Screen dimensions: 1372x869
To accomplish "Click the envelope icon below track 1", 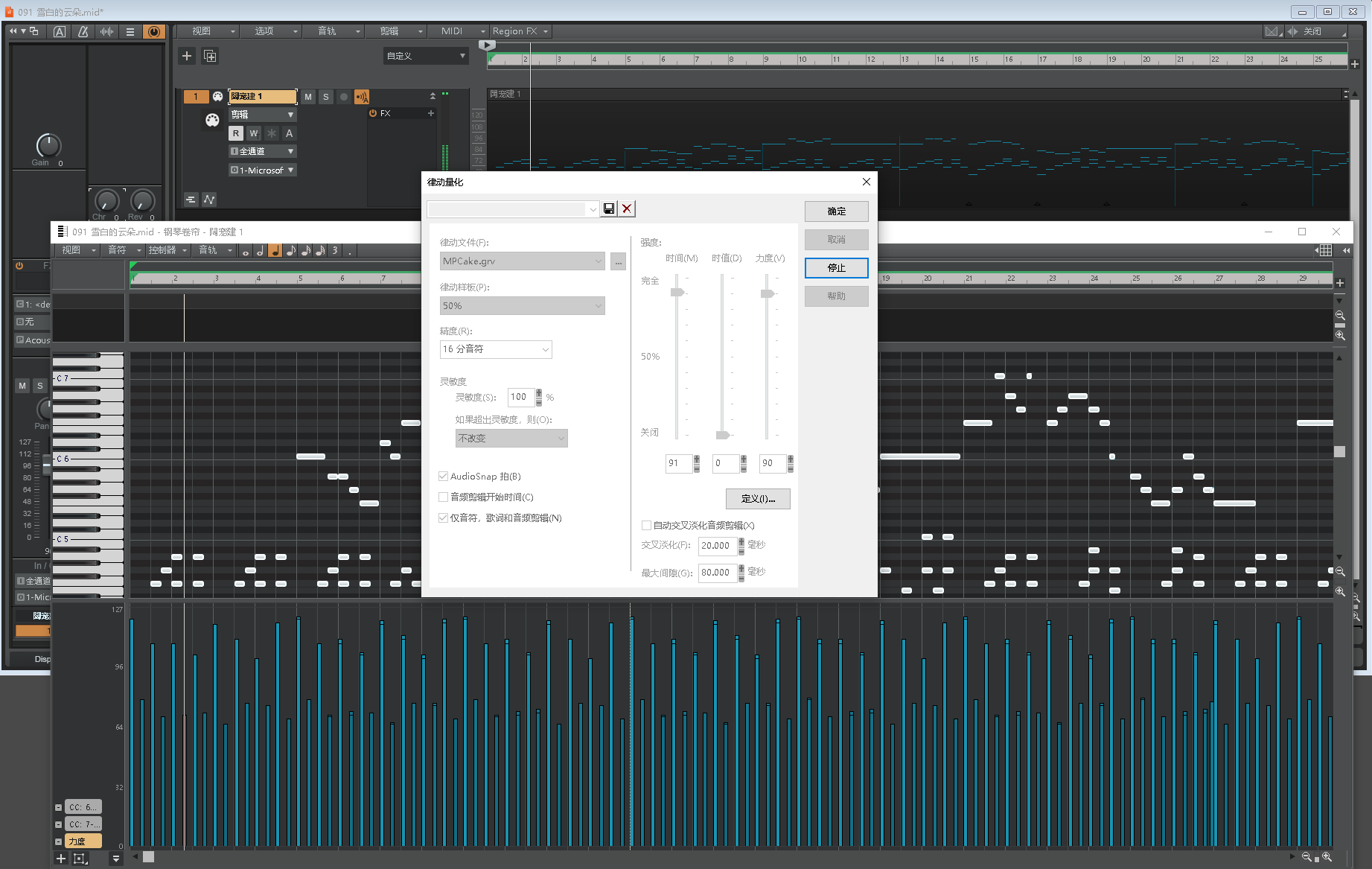I will pos(209,200).
